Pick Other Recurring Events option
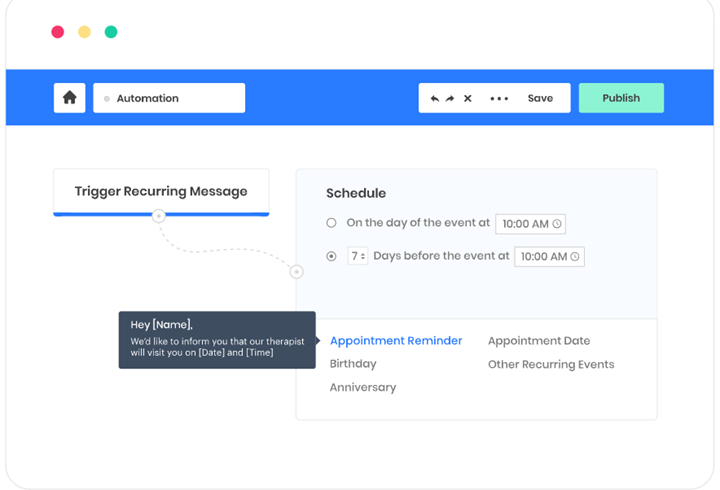This screenshot has height=490, width=720. coord(551,364)
